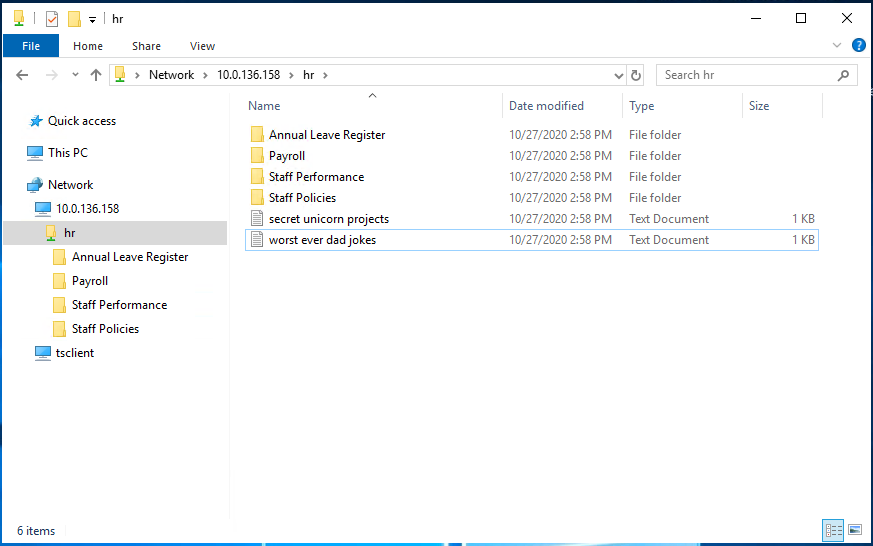This screenshot has height=546, width=873.
Task: Click 10.0.136.158 in the address bar breadcrumb
Action: pyautogui.click(x=248, y=75)
